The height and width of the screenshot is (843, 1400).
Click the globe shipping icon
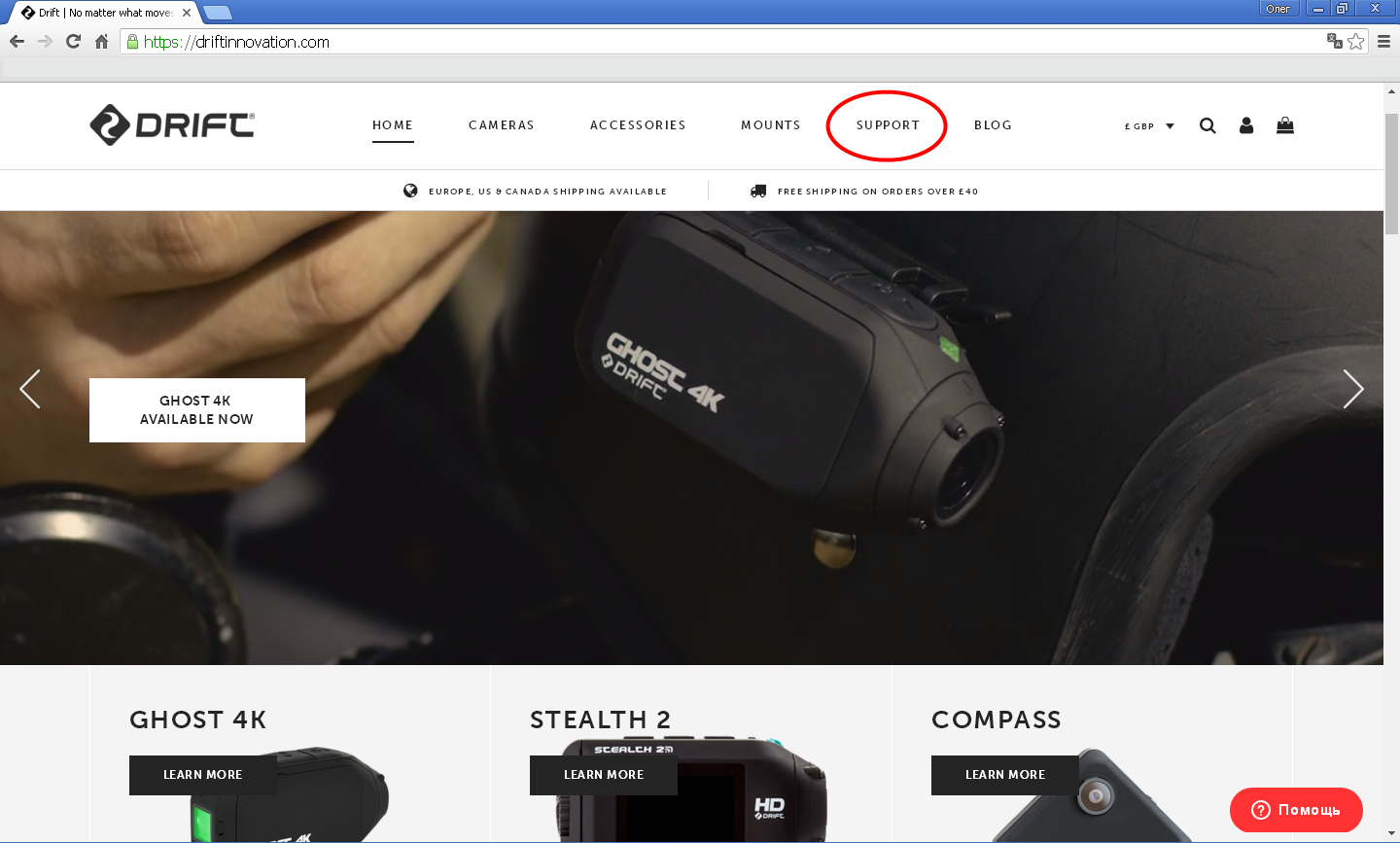(x=410, y=191)
